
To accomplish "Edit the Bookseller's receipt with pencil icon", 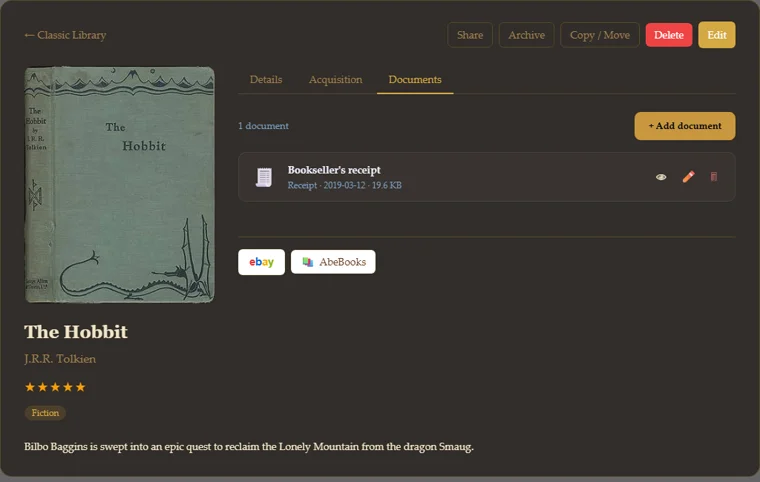I will (688, 177).
